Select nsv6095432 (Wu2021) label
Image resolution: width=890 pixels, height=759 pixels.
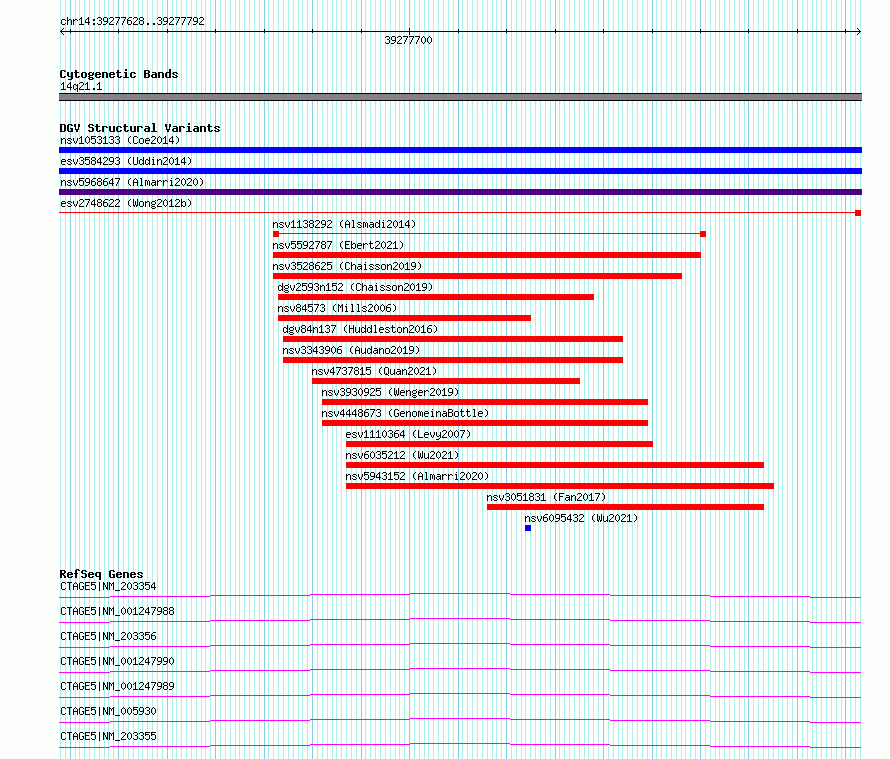[581, 518]
